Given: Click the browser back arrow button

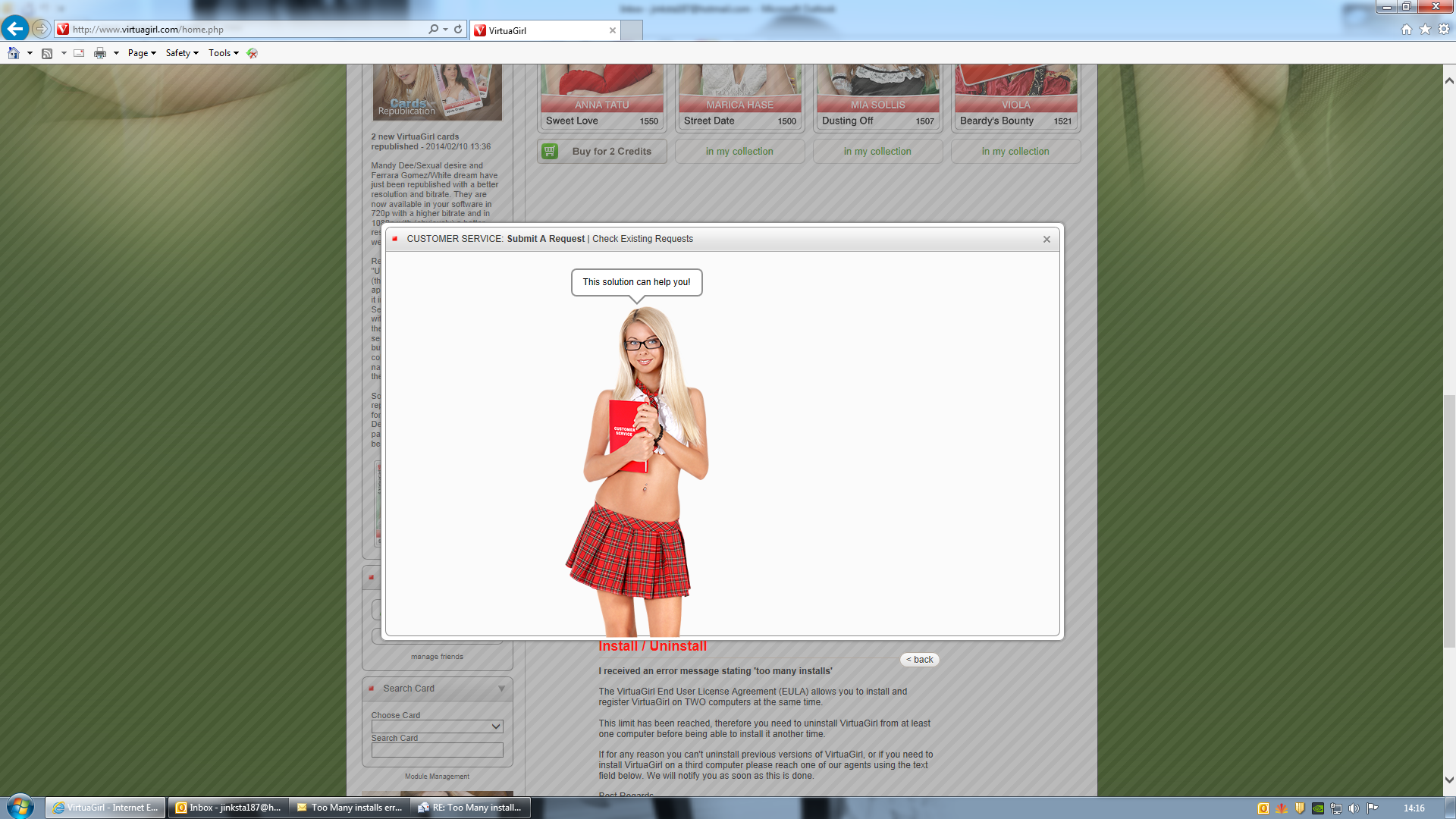Looking at the screenshot, I should pos(14,29).
